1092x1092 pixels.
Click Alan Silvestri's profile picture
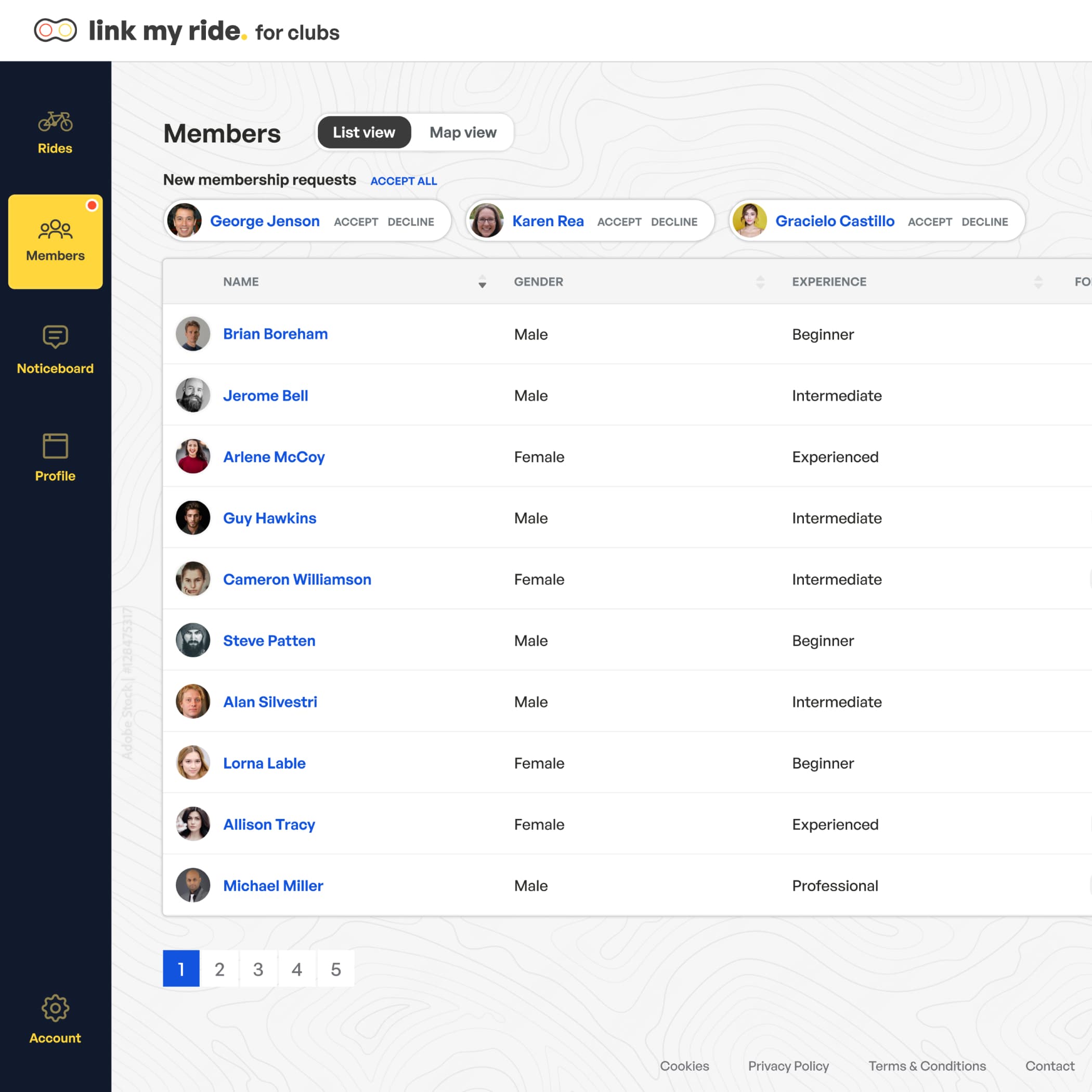193,701
